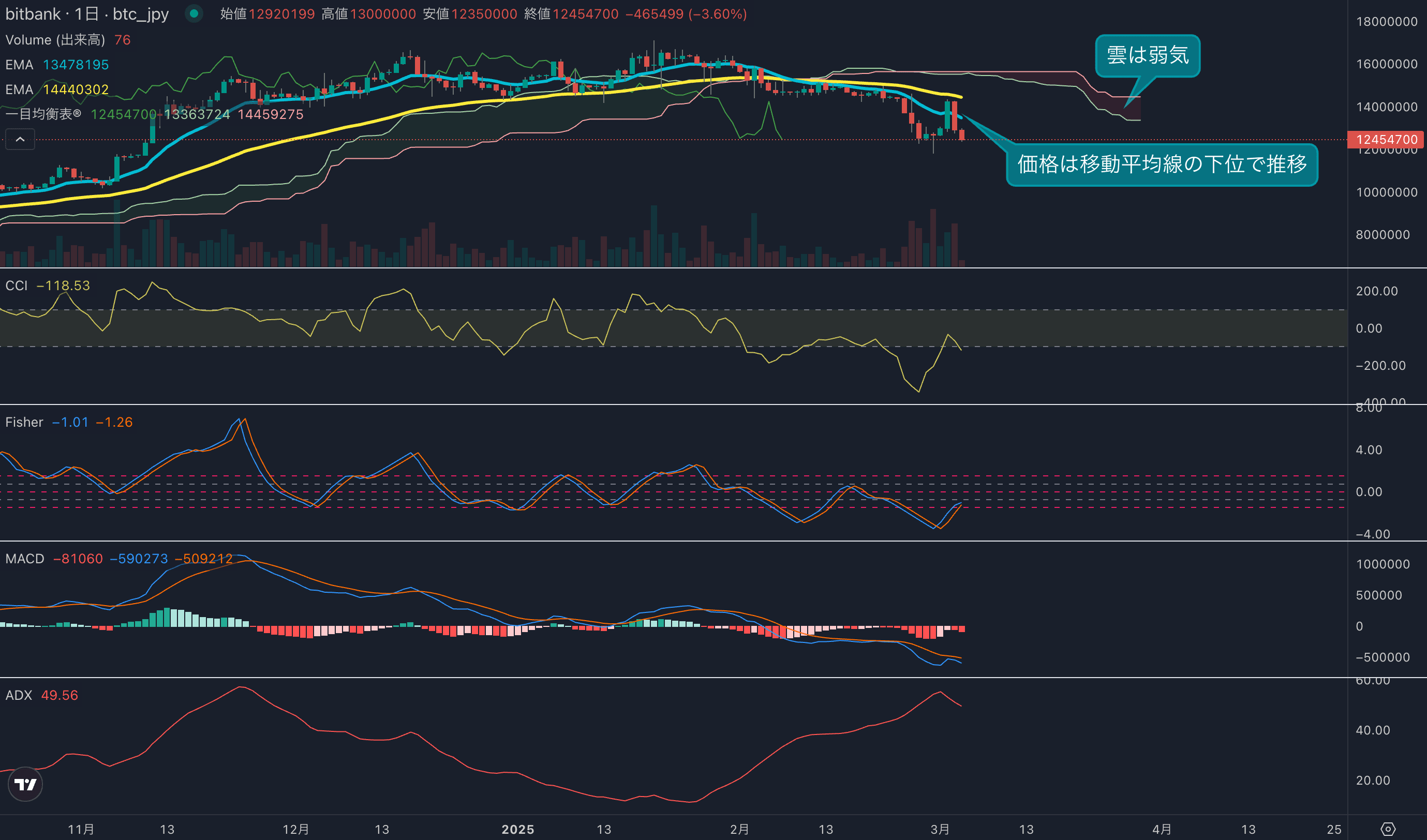This screenshot has height=840, width=1427.
Task: Click the green market status dot
Action: 194,13
